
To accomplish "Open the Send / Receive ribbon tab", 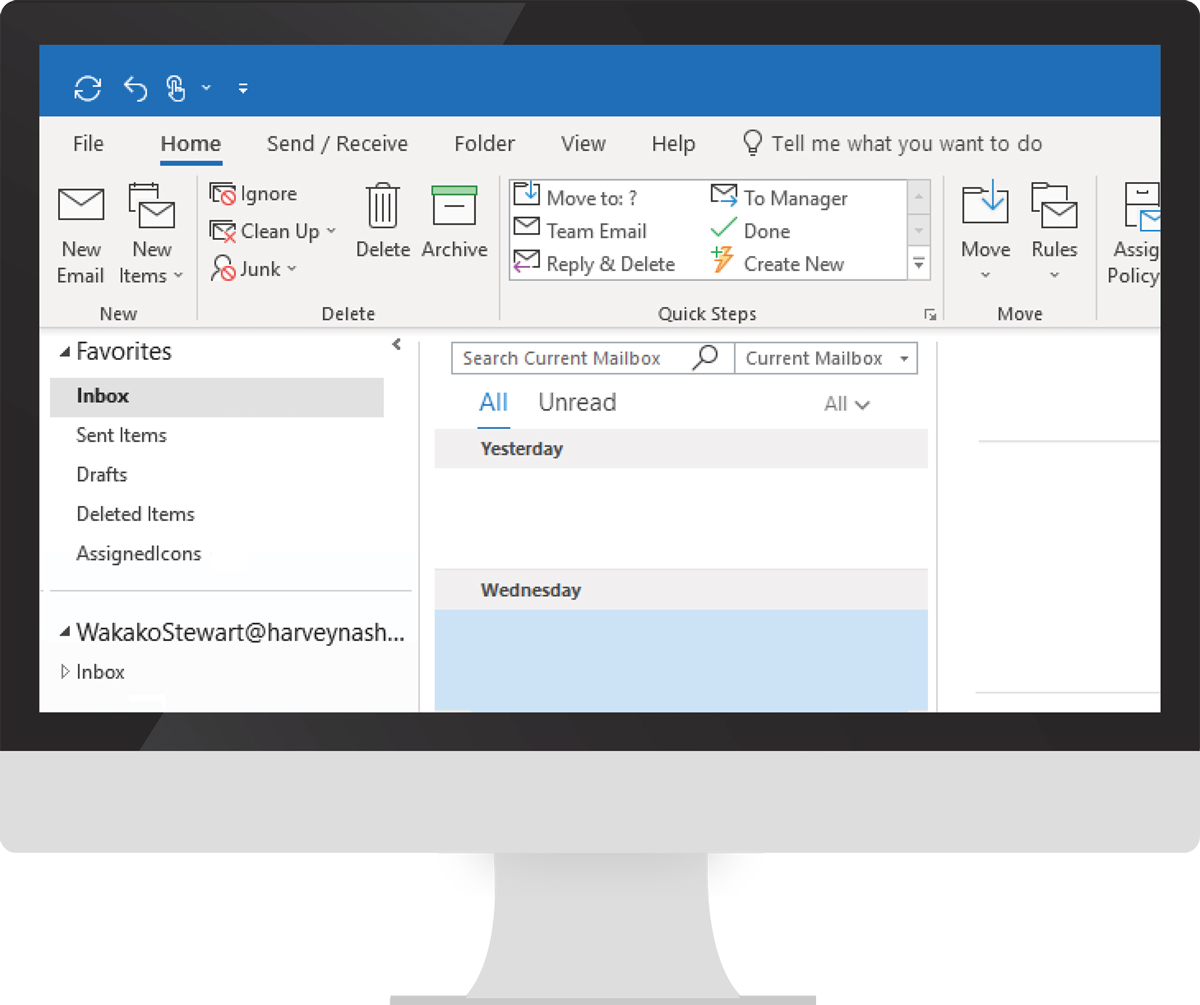I will click(337, 144).
